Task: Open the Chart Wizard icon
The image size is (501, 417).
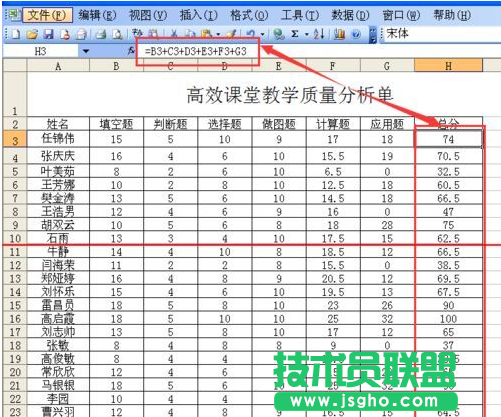Action: pyautogui.click(x=339, y=34)
